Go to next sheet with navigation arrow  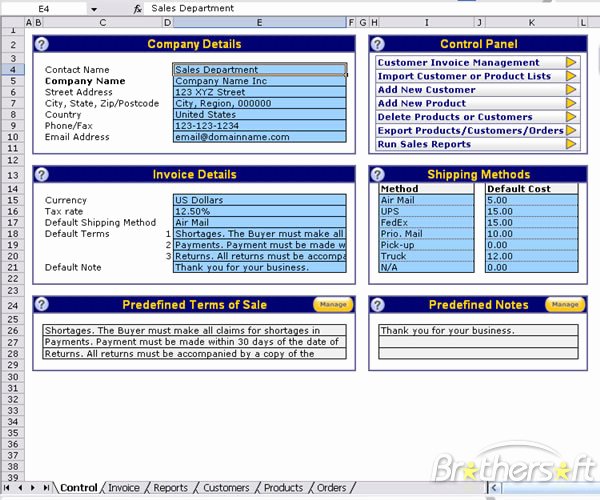pos(33,488)
